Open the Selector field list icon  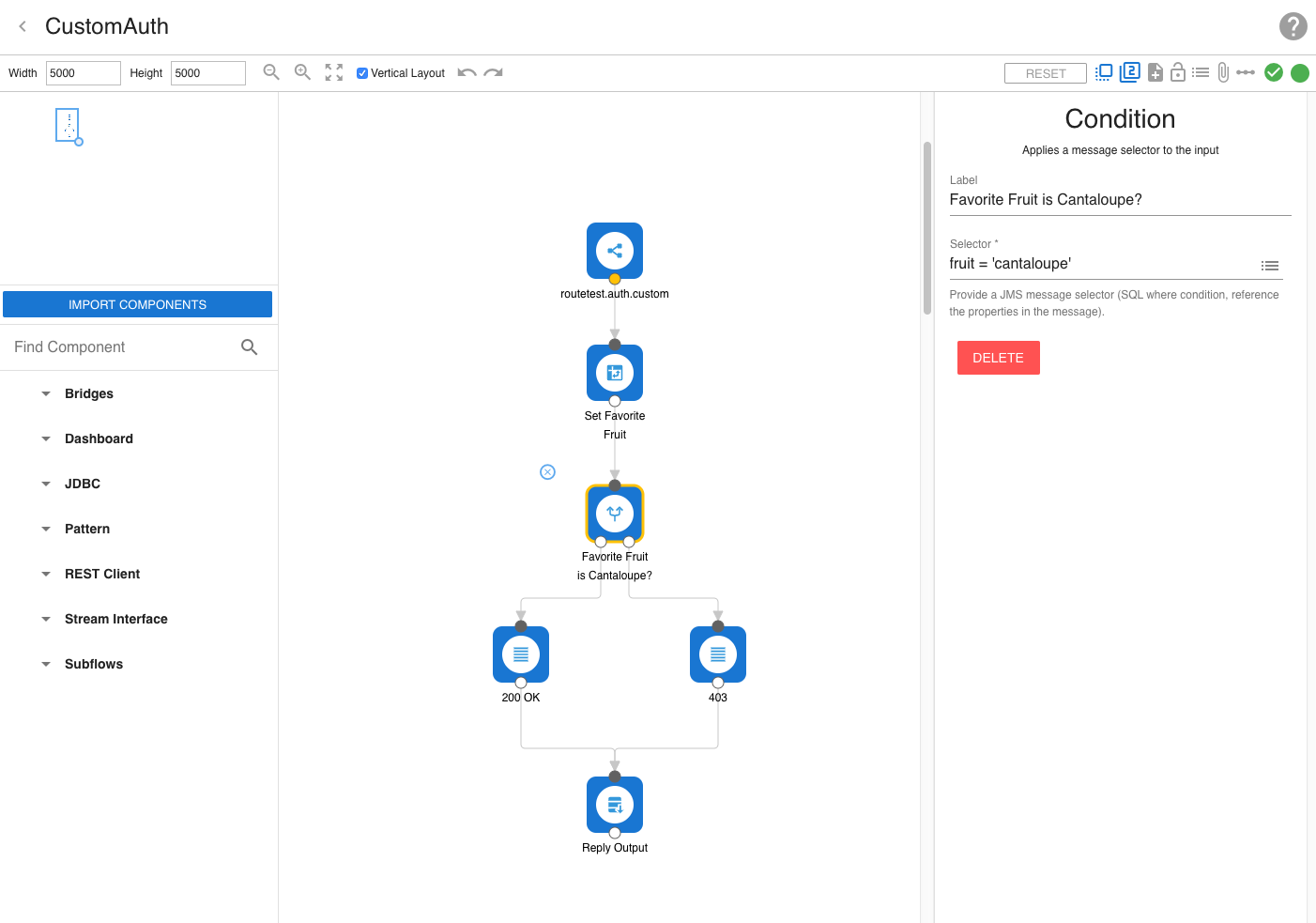tap(1270, 266)
